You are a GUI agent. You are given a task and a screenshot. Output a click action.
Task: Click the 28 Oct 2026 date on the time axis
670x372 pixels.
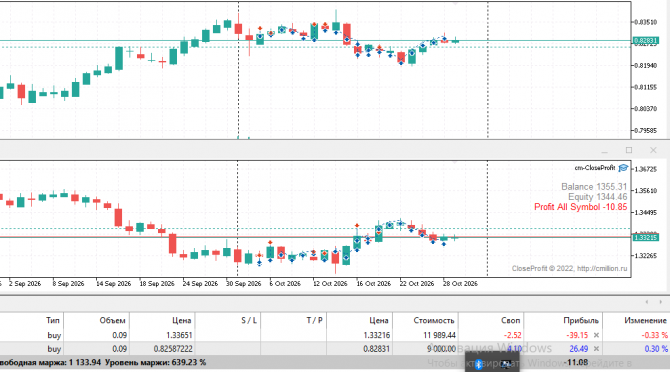point(460,284)
